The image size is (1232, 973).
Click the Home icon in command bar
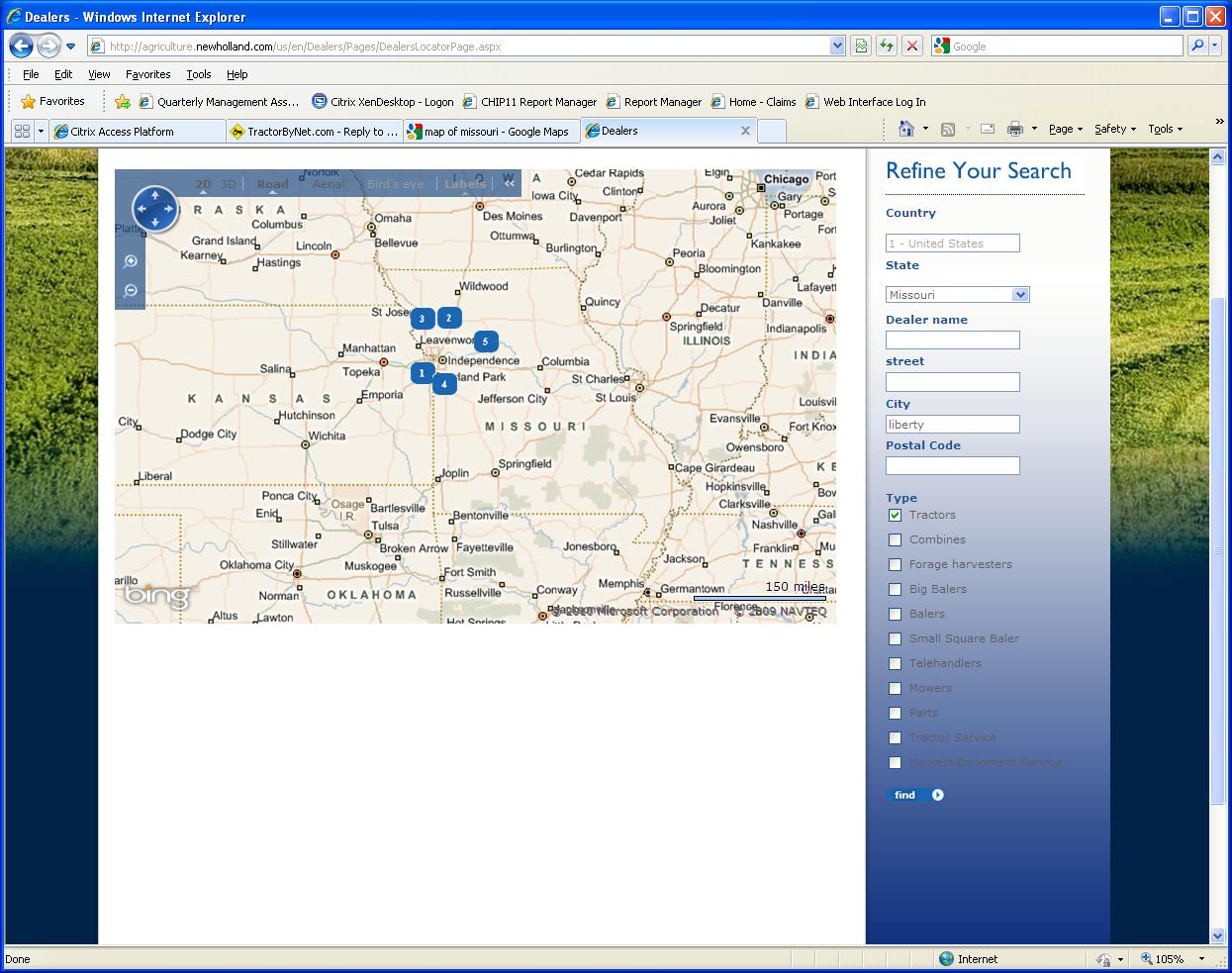tap(905, 129)
